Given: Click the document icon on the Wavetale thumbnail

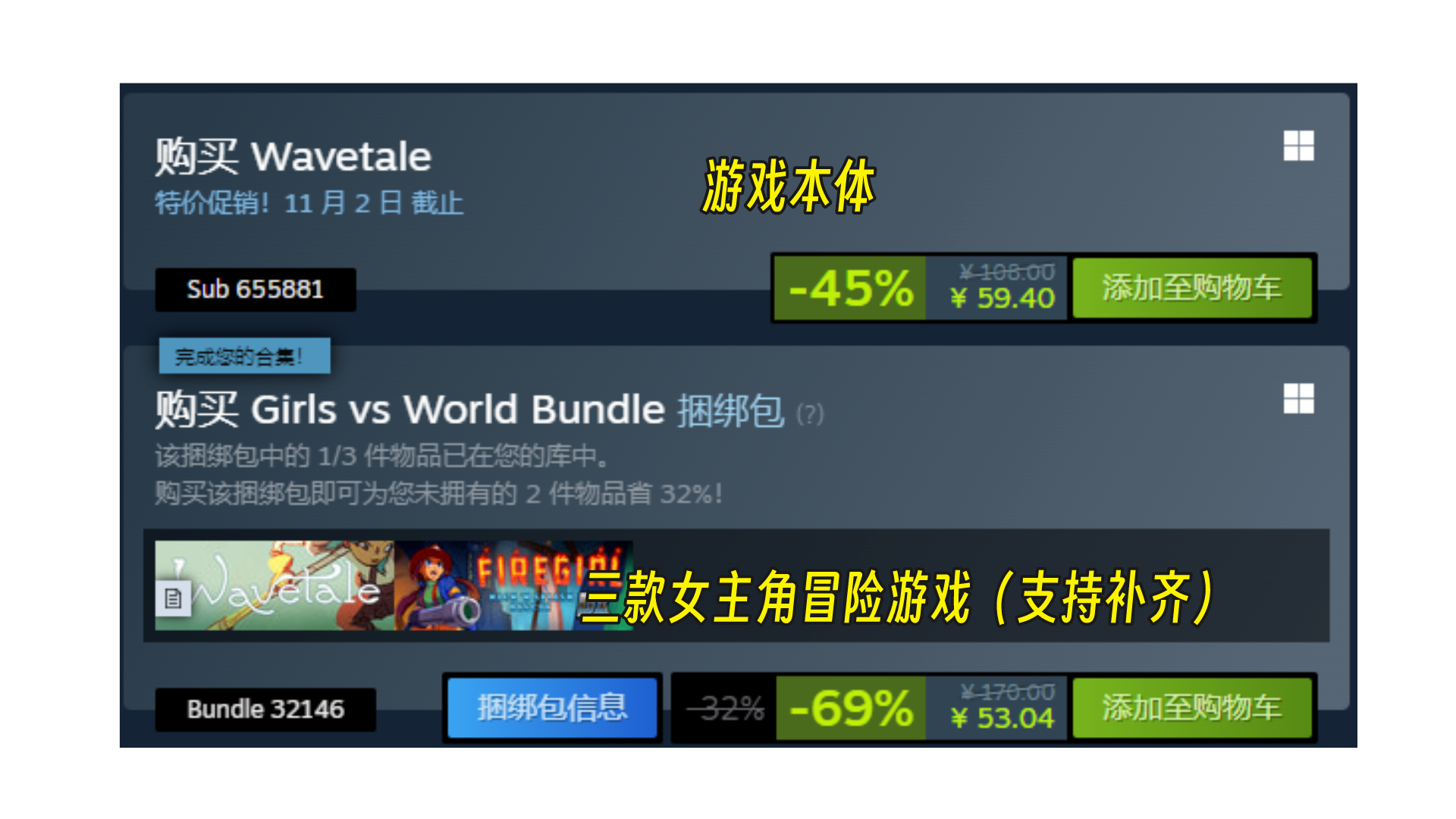Looking at the screenshot, I should pyautogui.click(x=173, y=598).
